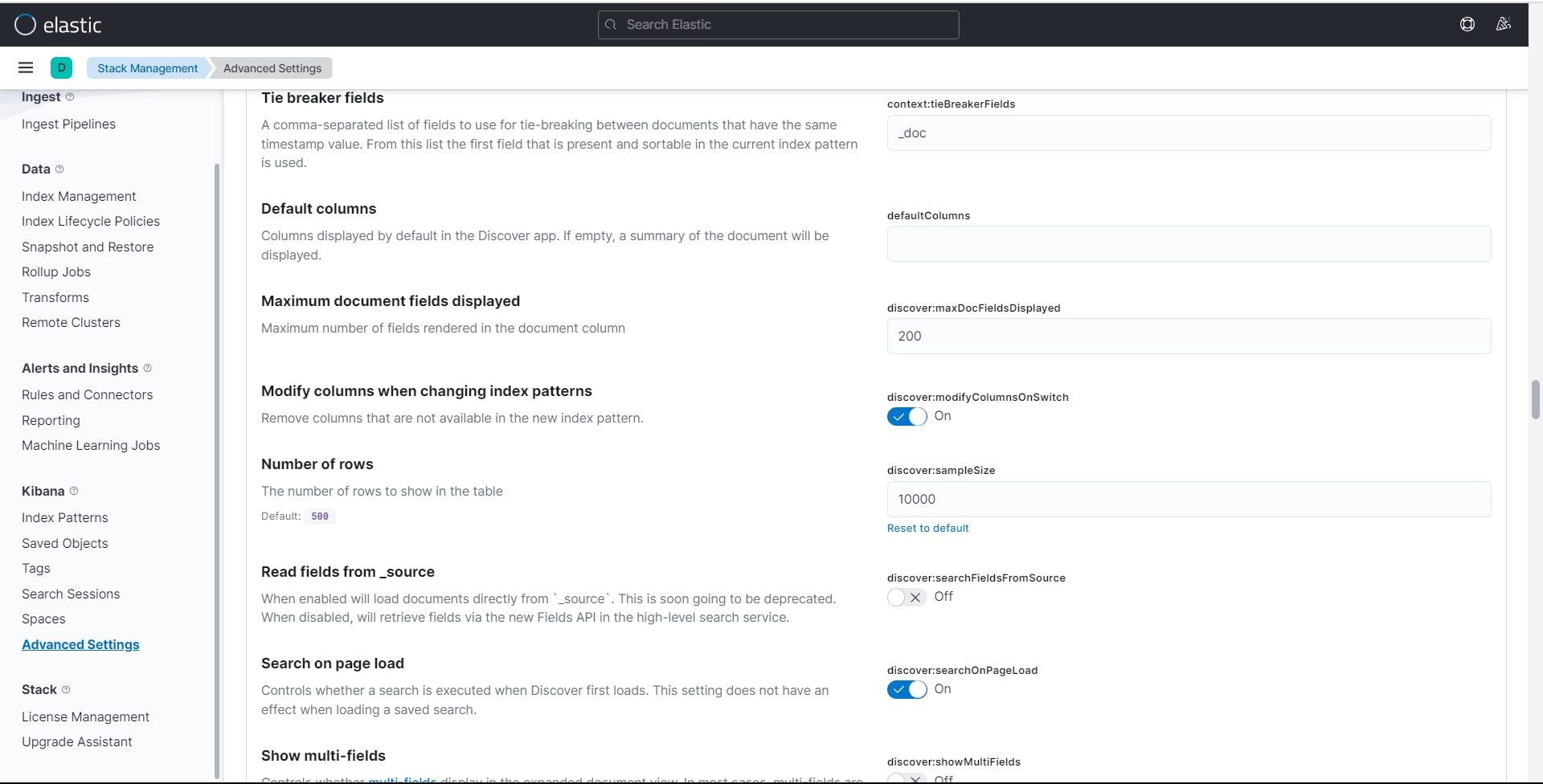This screenshot has height=784, width=1543.
Task: Turn off Search on page load
Action: click(x=907, y=689)
